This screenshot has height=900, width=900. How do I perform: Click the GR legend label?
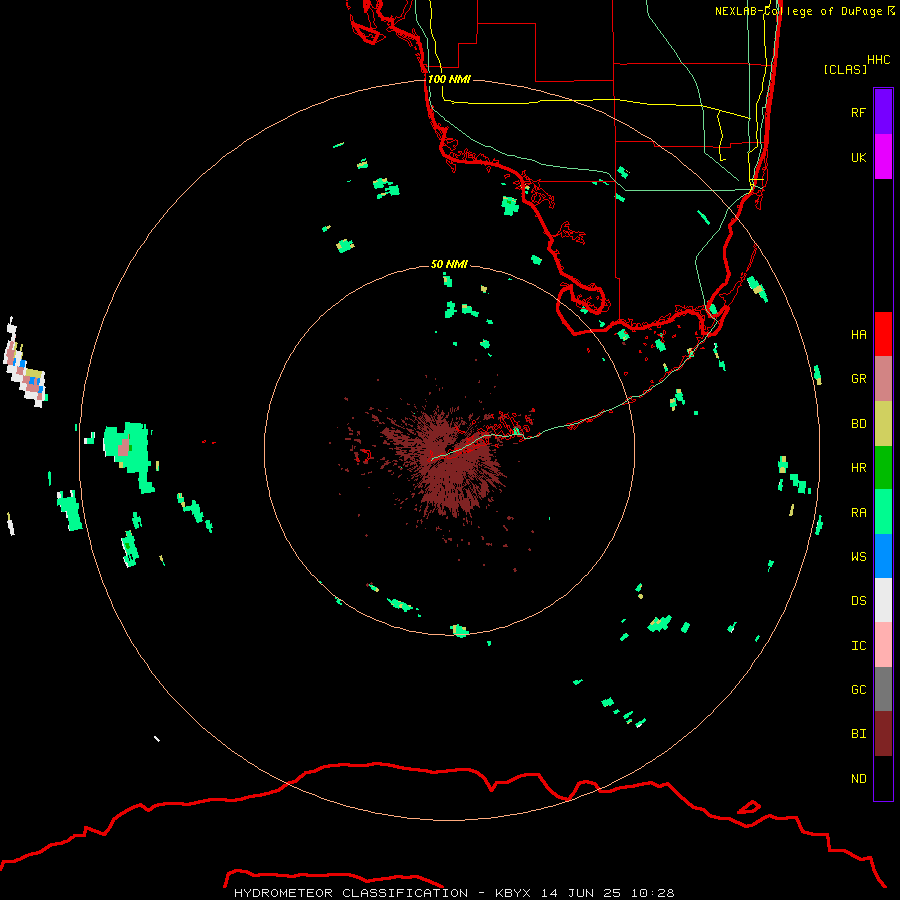coord(858,379)
